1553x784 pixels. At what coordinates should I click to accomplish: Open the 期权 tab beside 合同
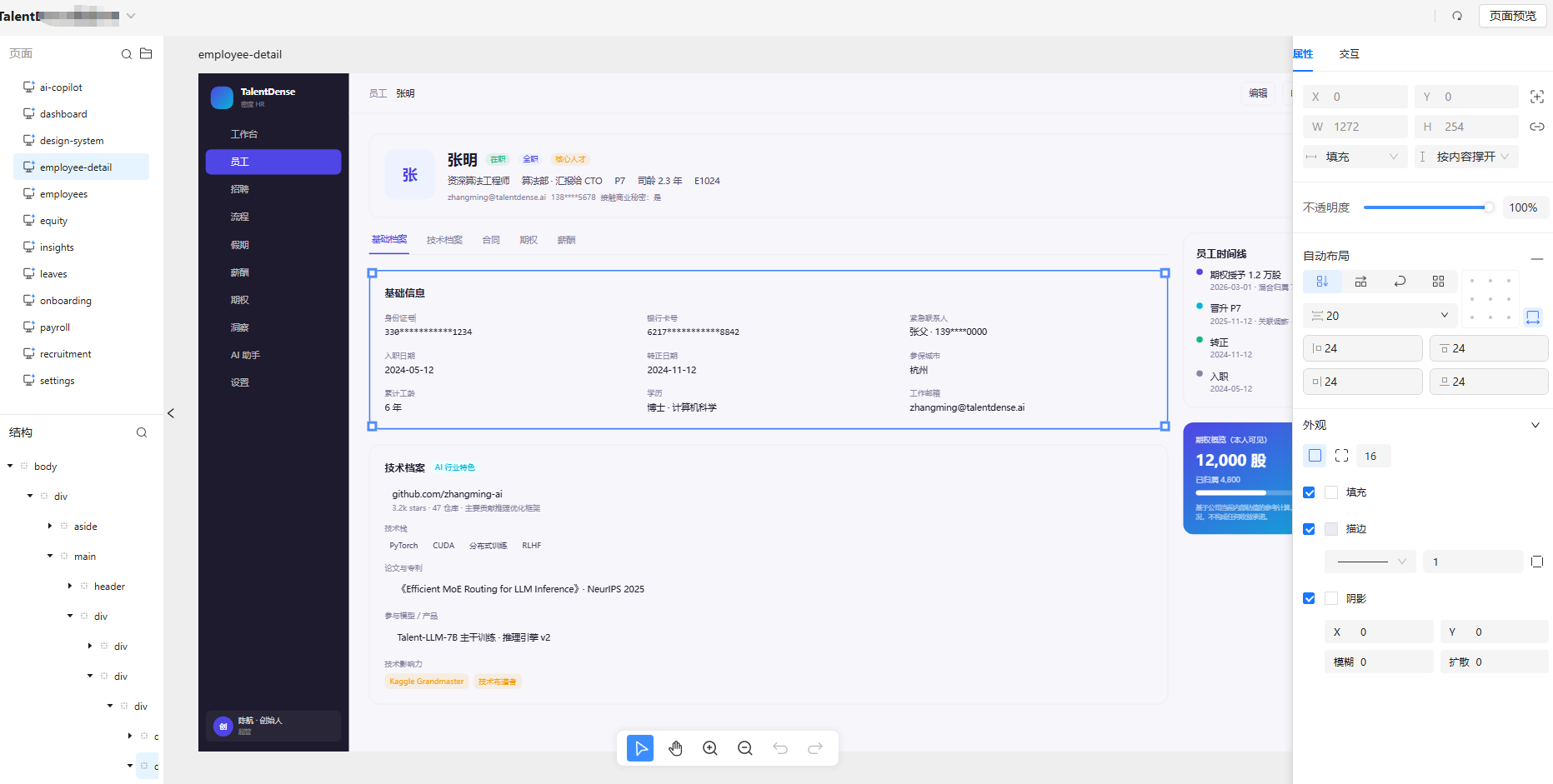point(529,240)
